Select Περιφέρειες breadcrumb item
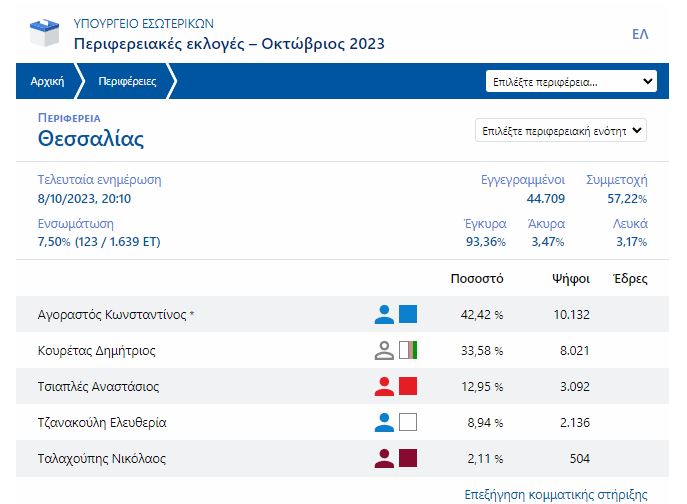Viewport: 687px width, 504px height. 126,82
